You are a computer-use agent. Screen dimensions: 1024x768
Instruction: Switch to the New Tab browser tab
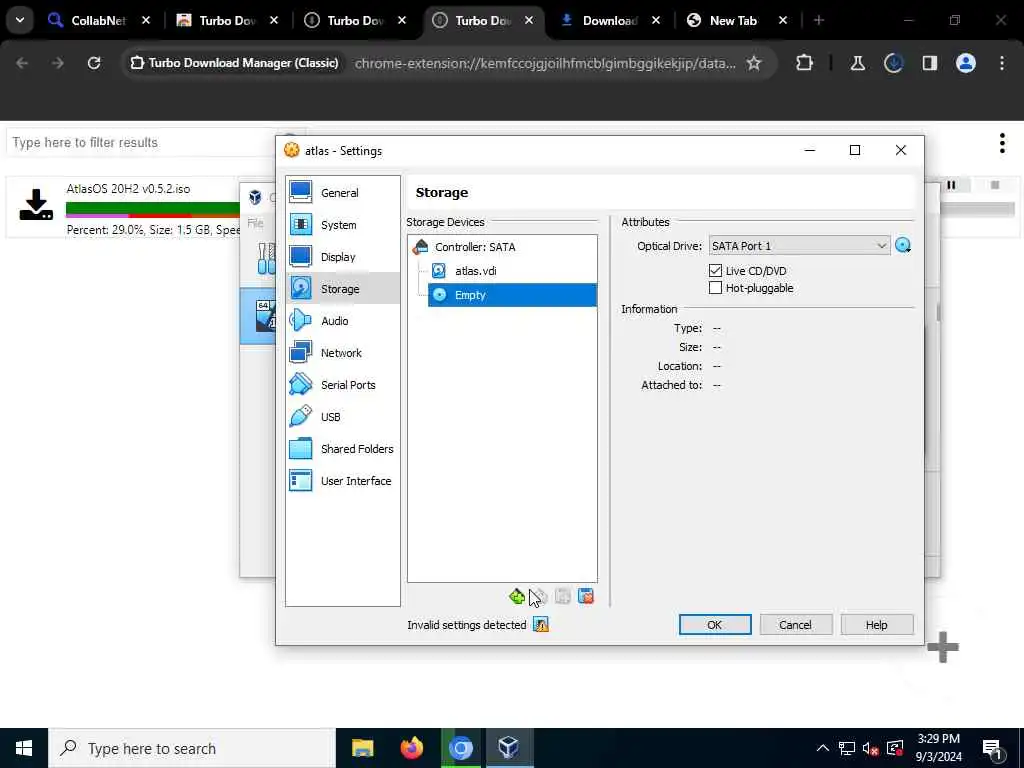click(733, 20)
